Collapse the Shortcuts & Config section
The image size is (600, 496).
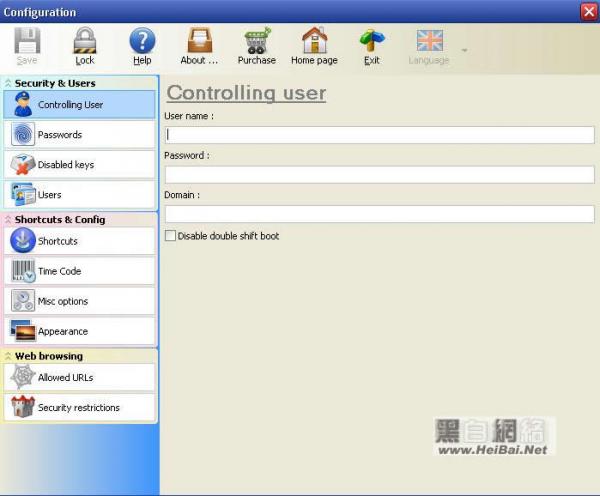click(x=9, y=220)
